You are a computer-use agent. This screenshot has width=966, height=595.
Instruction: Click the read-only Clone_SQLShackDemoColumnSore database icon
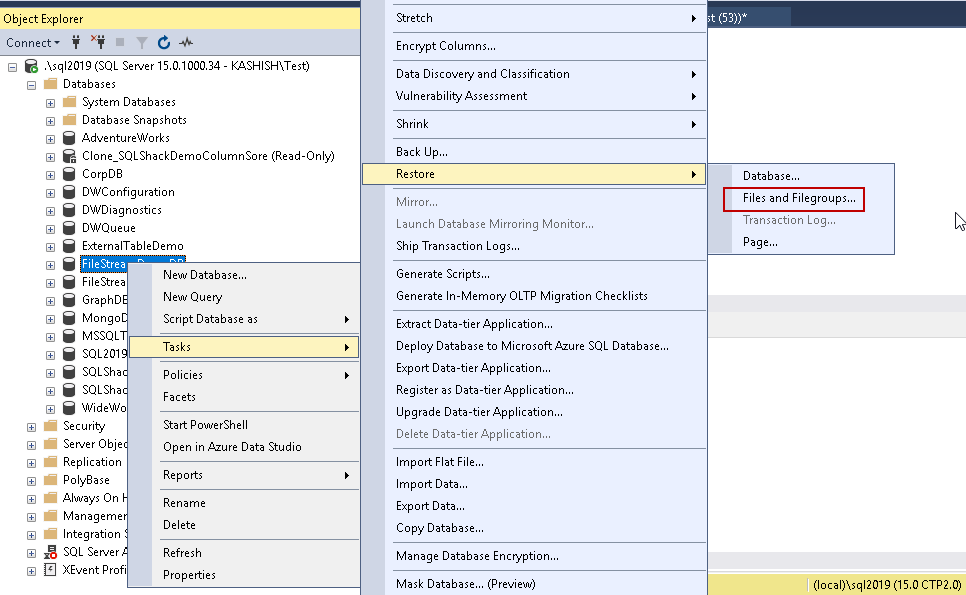[x=69, y=156]
